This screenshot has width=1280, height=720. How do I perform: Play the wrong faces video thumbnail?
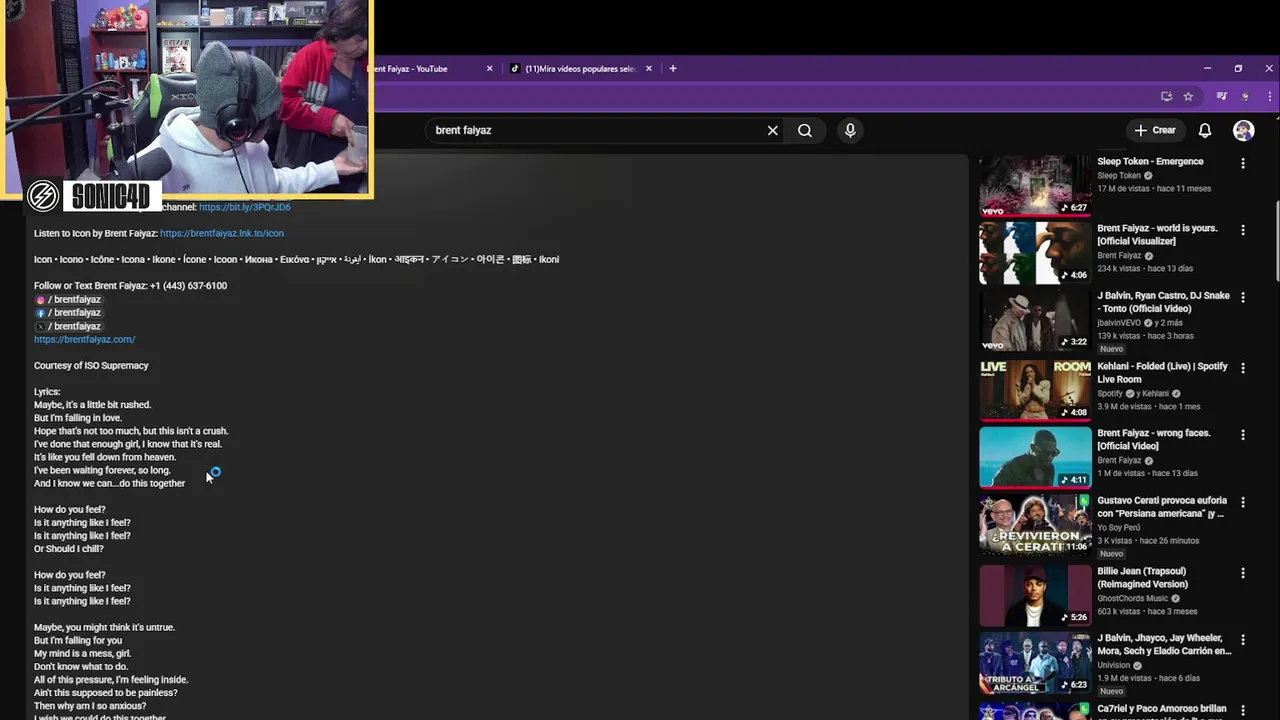[x=1035, y=457]
